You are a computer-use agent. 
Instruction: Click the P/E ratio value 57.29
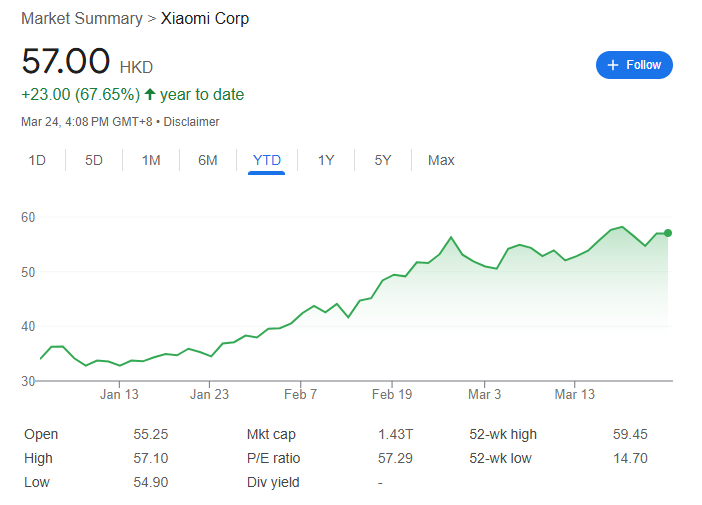(395, 458)
